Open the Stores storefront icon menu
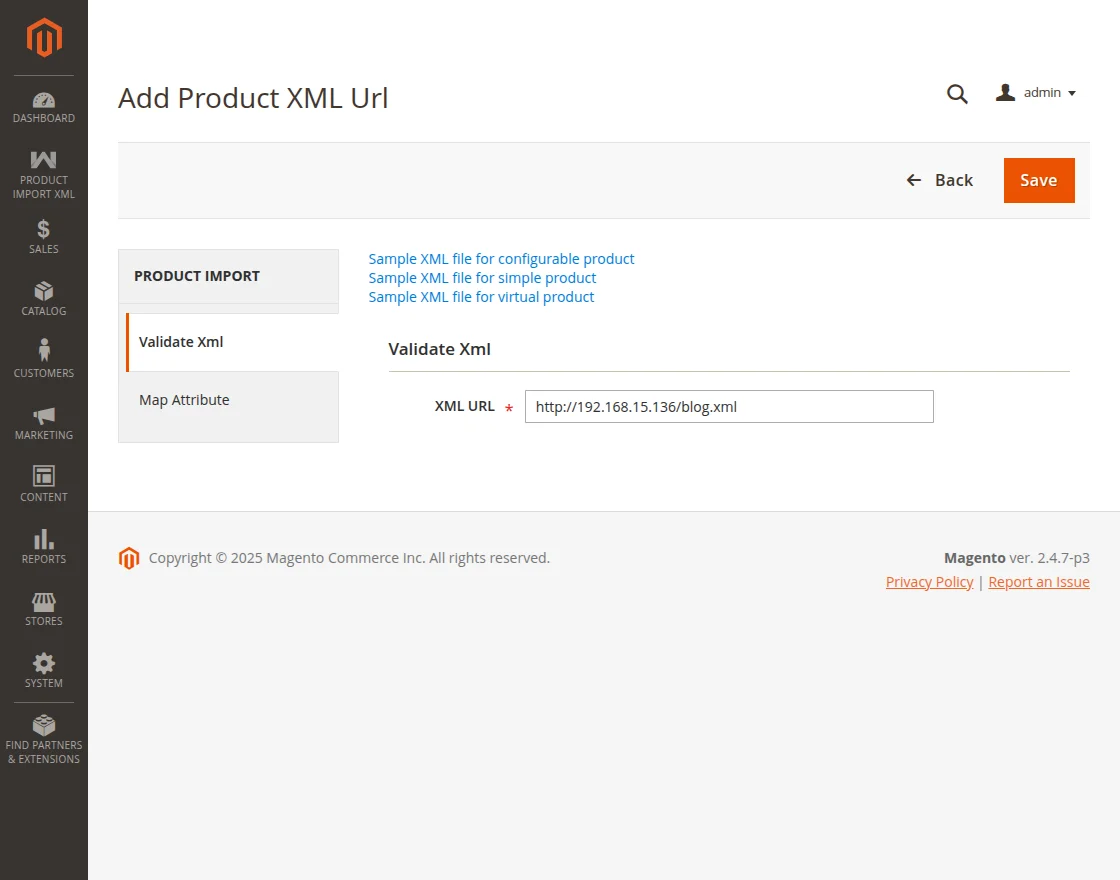The height and width of the screenshot is (880, 1120). 44,602
